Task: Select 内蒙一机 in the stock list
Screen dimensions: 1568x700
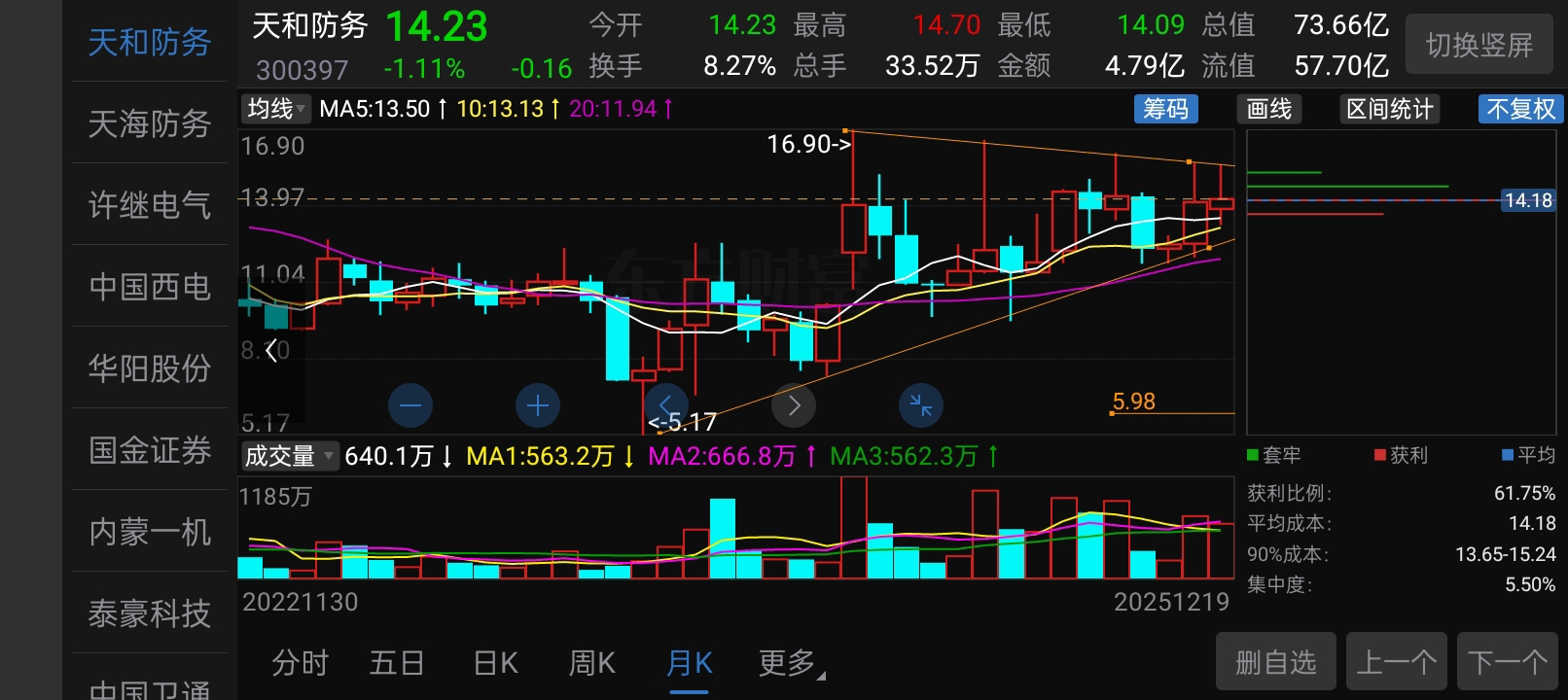Action: (x=150, y=532)
